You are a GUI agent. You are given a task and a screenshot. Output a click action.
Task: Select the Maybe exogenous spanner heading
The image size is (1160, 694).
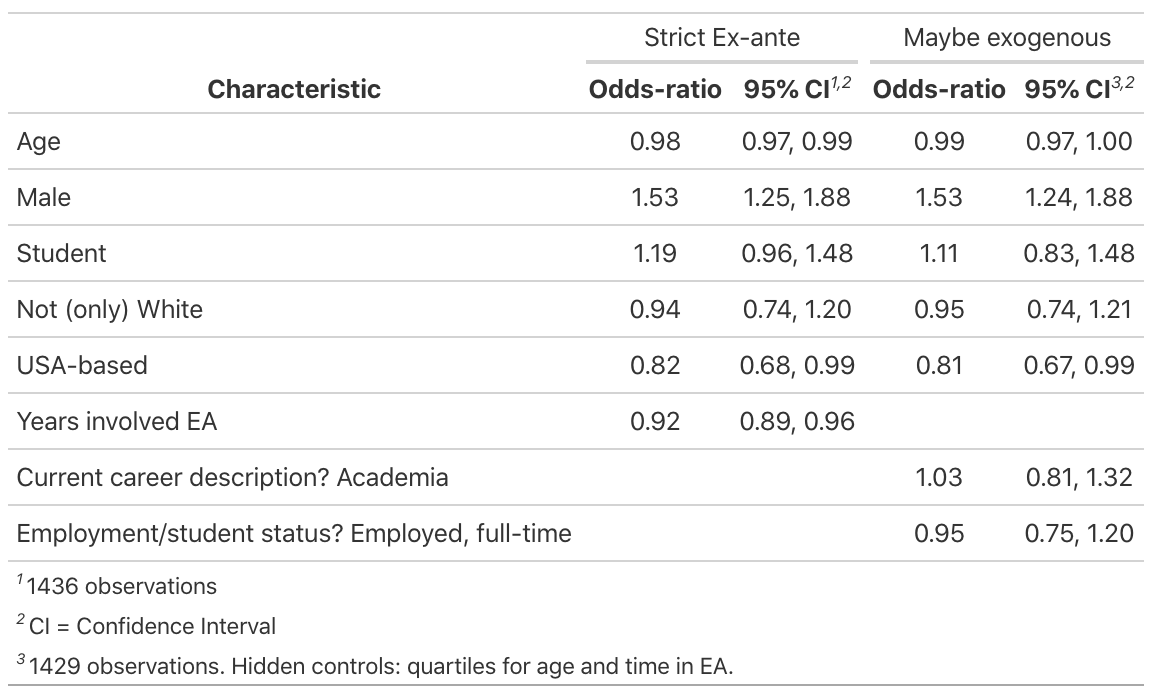1006,38
